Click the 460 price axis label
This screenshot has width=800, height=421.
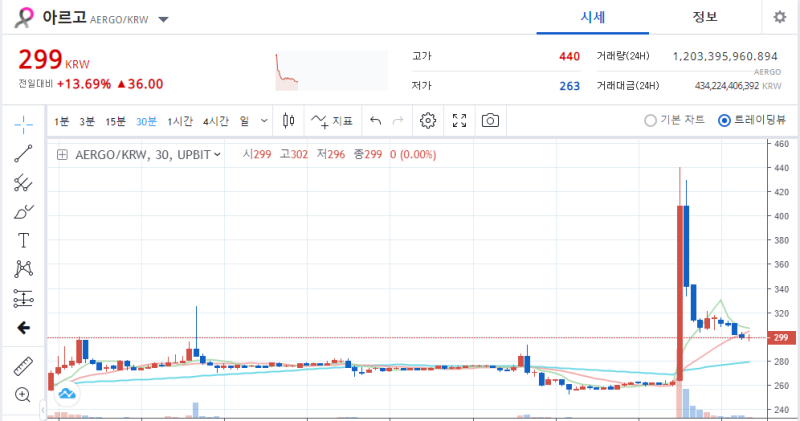[x=781, y=144]
